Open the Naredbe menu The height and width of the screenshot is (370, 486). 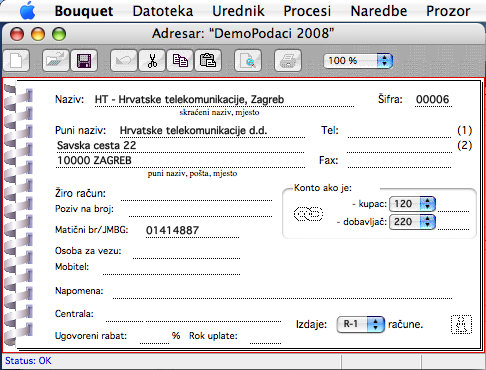(379, 11)
